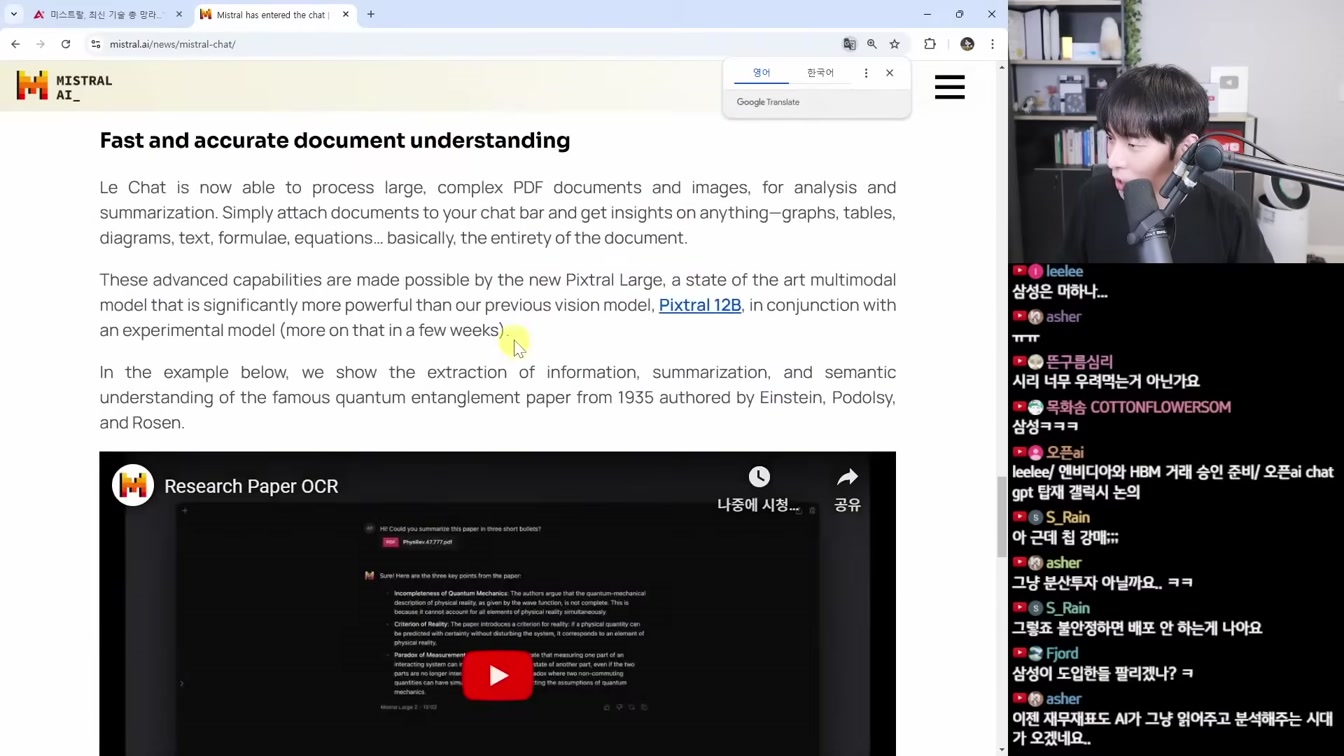Play the Research Paper OCR video

(x=497, y=675)
